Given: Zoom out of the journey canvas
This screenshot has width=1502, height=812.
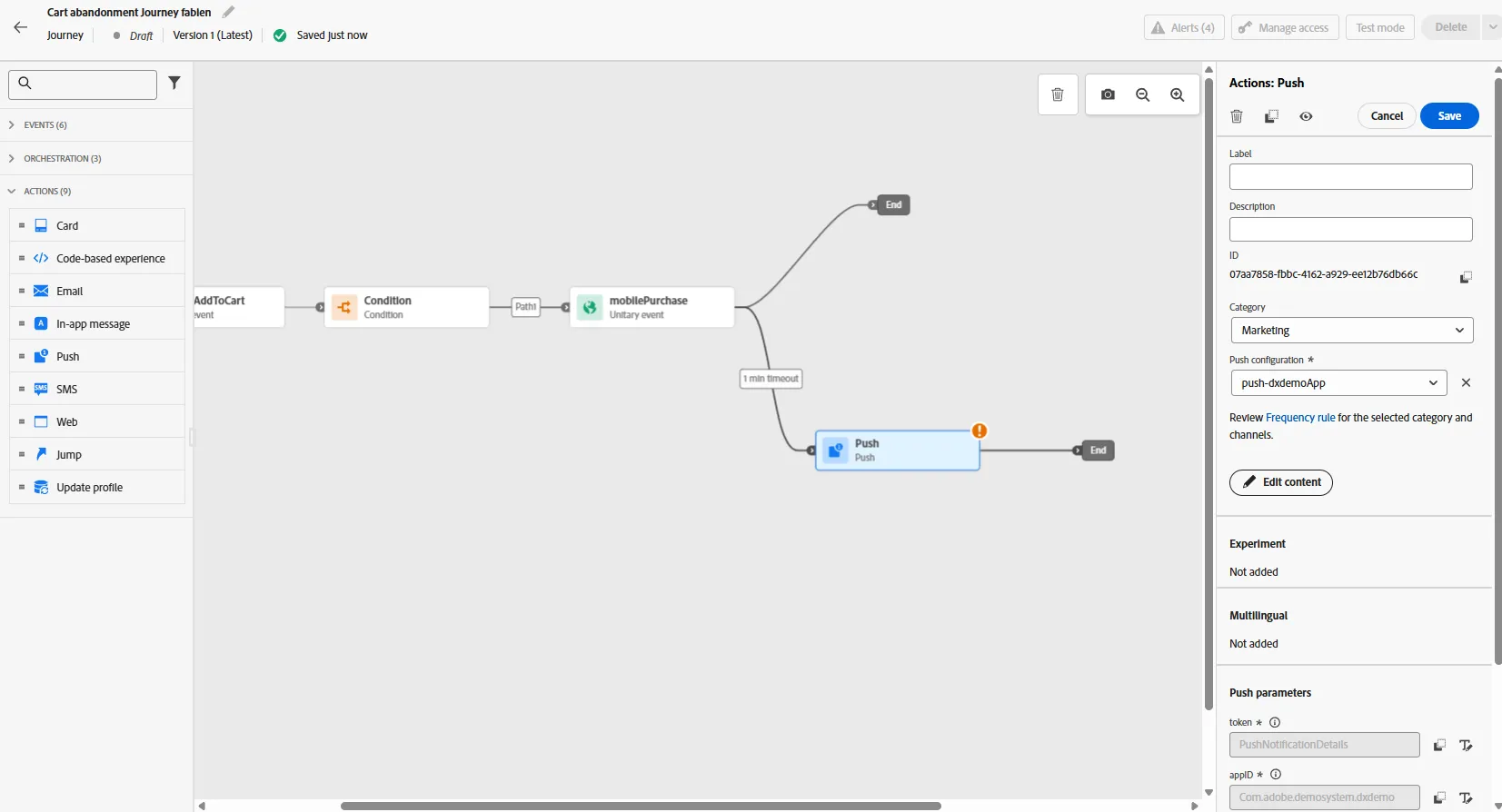Looking at the screenshot, I should (1143, 94).
